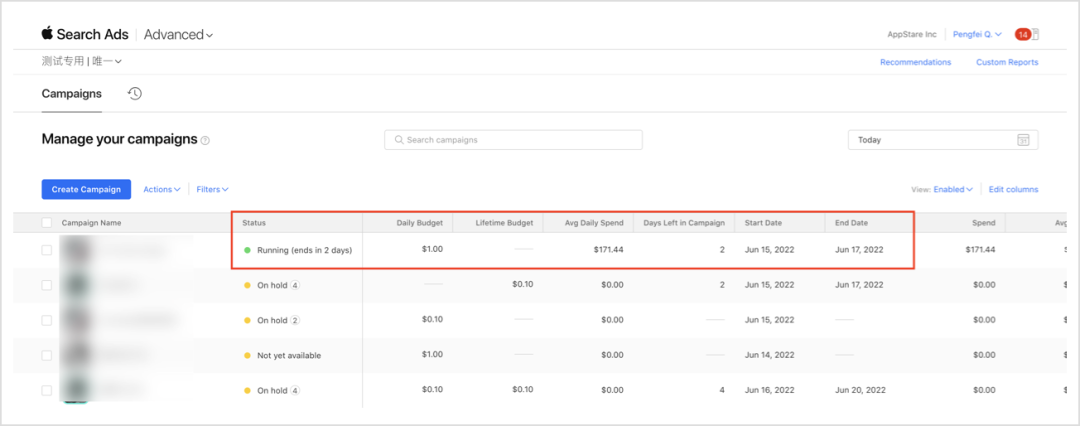Click the Apple Search Ads logo
The width and height of the screenshot is (1080, 426).
(85, 34)
